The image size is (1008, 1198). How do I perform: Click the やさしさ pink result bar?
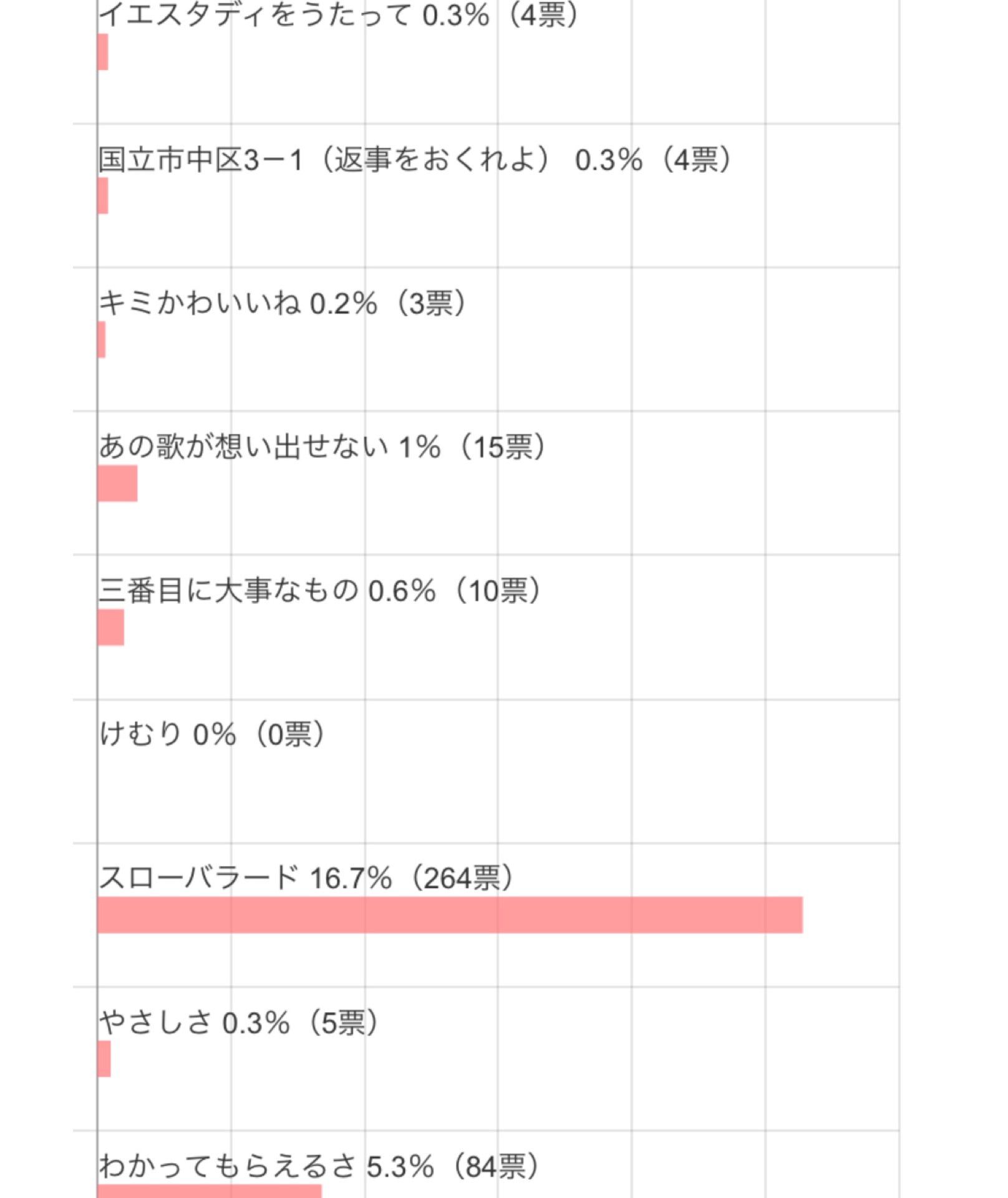coord(104,1059)
